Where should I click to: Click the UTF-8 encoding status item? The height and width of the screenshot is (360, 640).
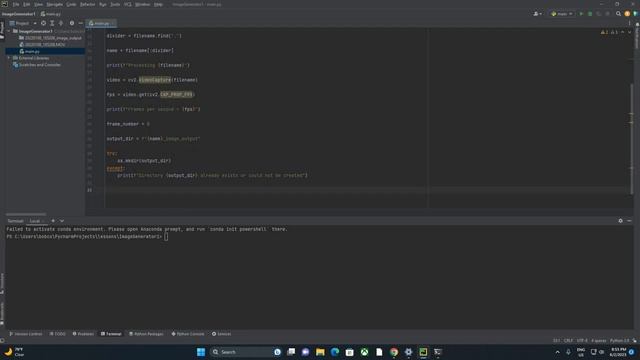582,340
